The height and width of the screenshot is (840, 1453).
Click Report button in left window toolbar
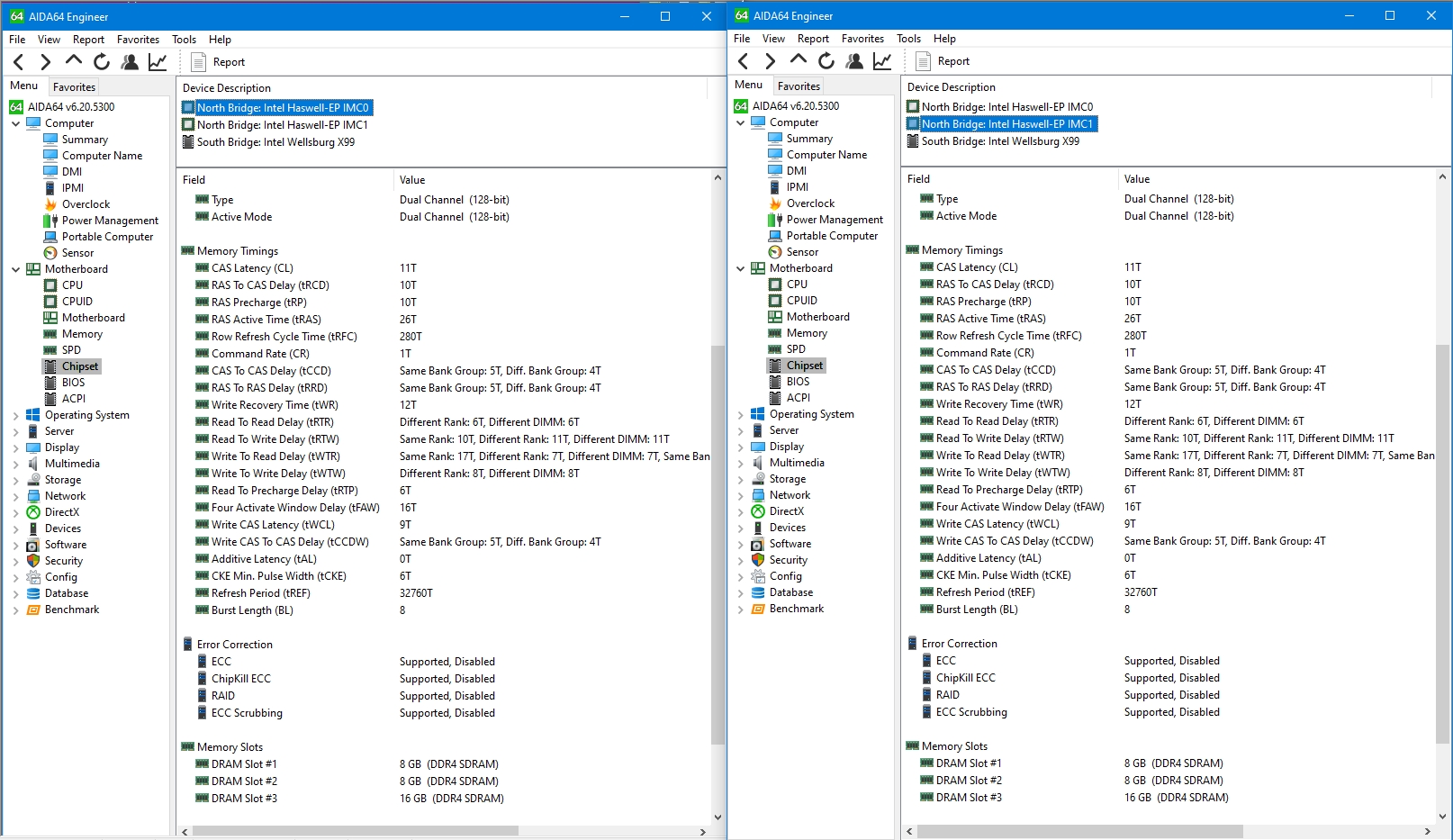[x=218, y=62]
